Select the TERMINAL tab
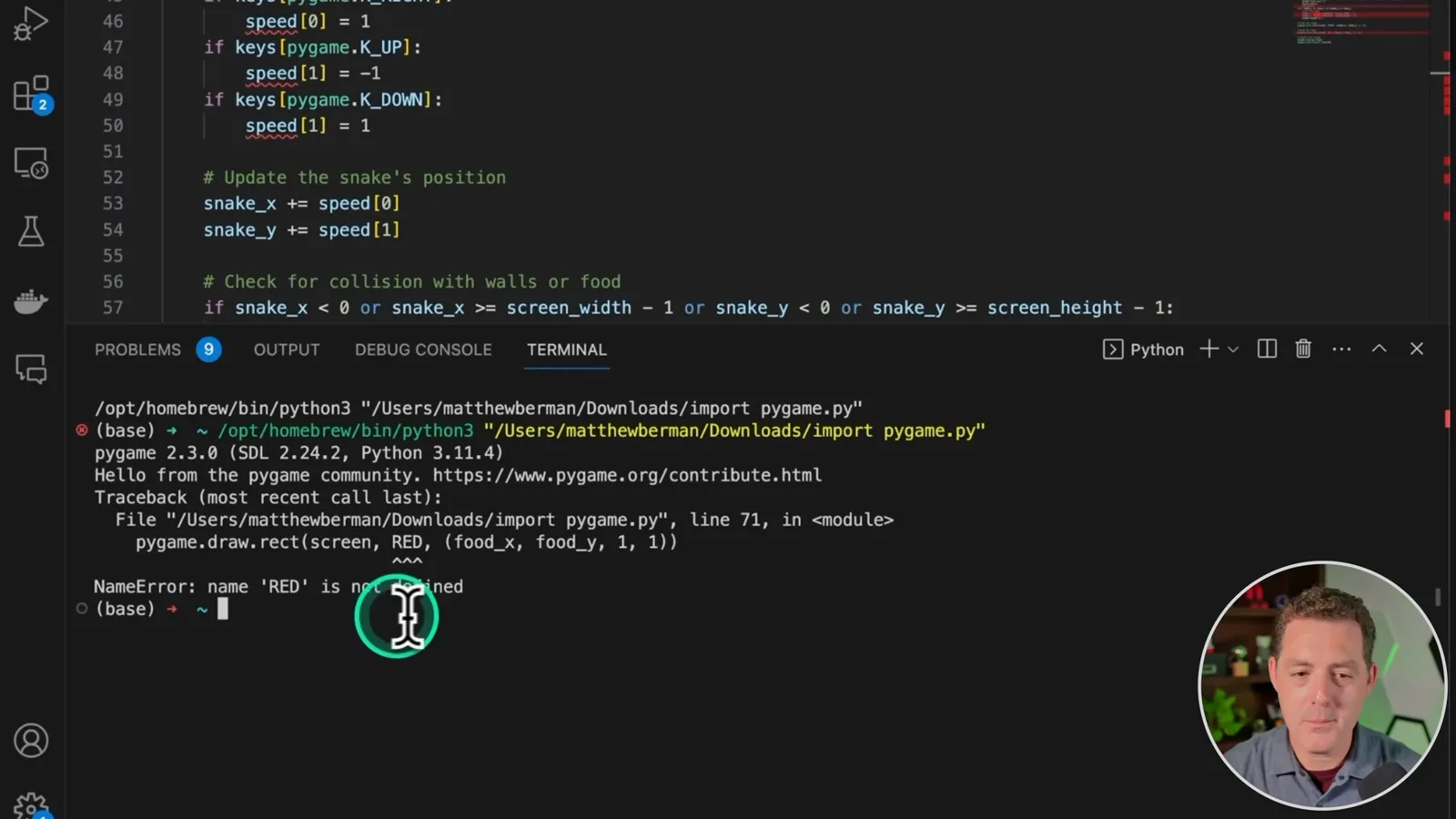The width and height of the screenshot is (1456, 819). 566,349
